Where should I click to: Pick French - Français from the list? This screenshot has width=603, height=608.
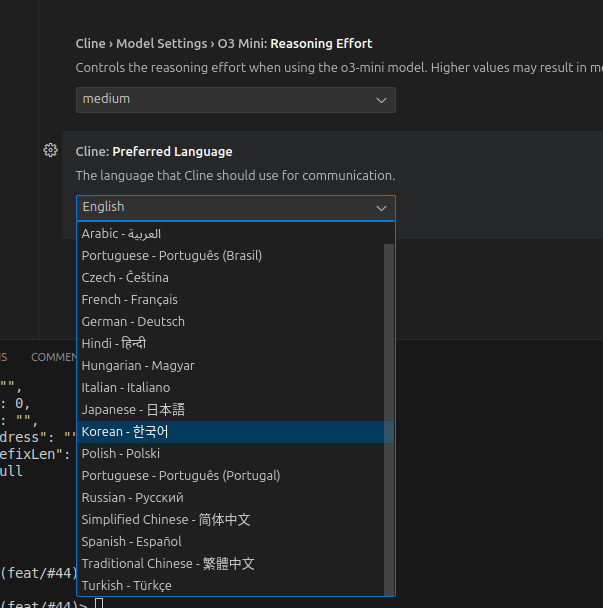pyautogui.click(x=130, y=300)
